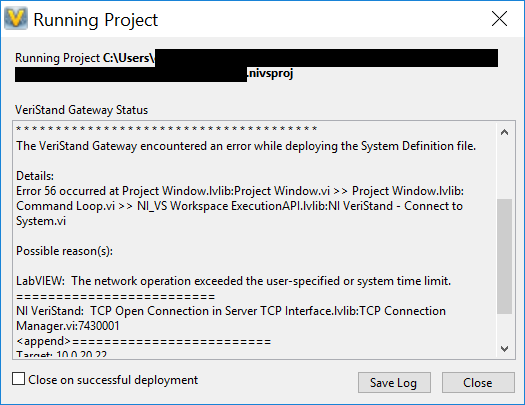Click the scroll-down arrow of status log

point(505,349)
